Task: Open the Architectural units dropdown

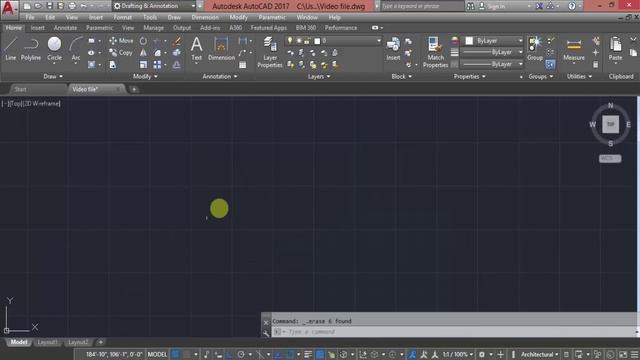Action: 540,354
